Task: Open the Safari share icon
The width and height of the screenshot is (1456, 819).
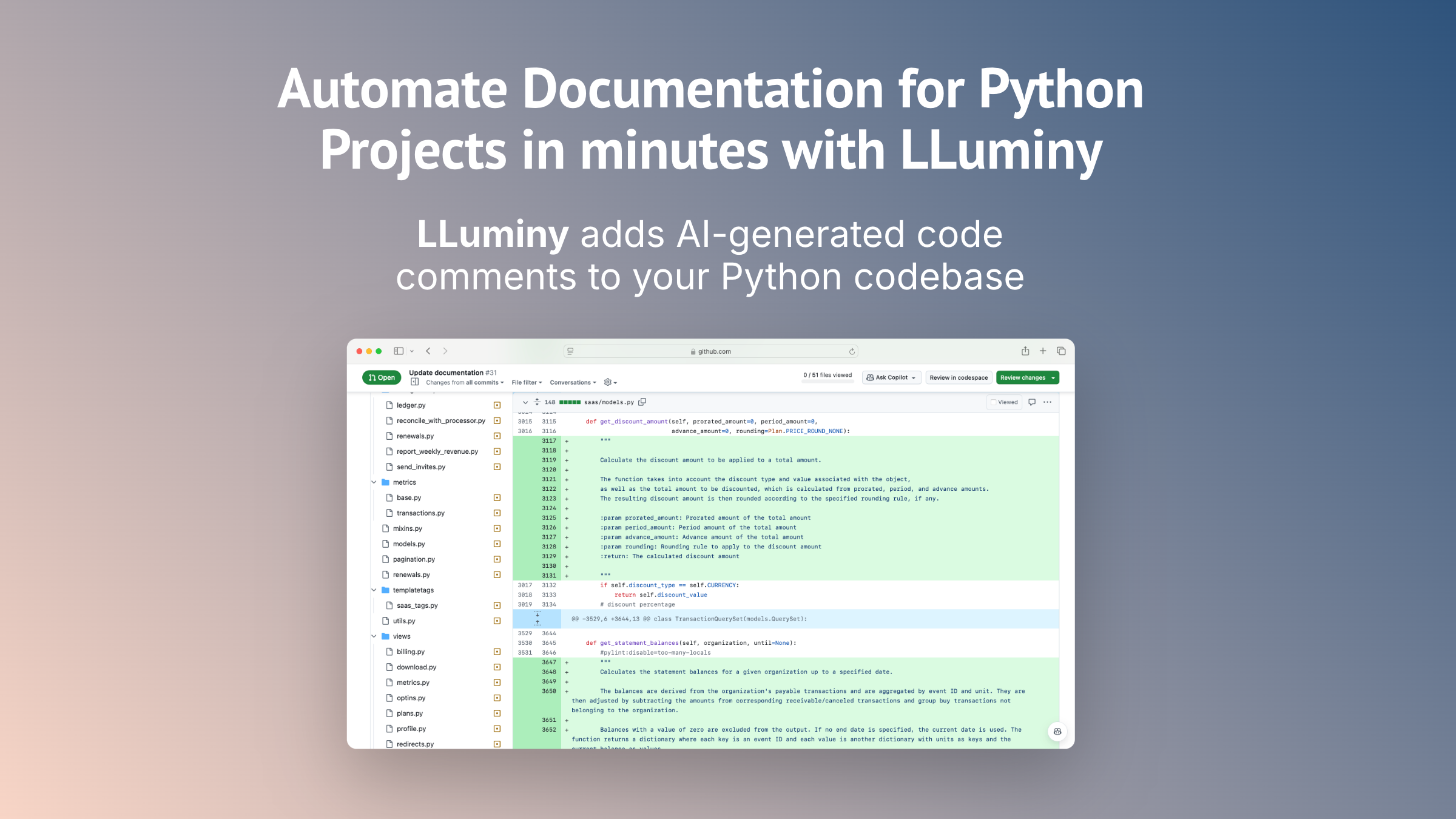Action: click(x=1025, y=351)
